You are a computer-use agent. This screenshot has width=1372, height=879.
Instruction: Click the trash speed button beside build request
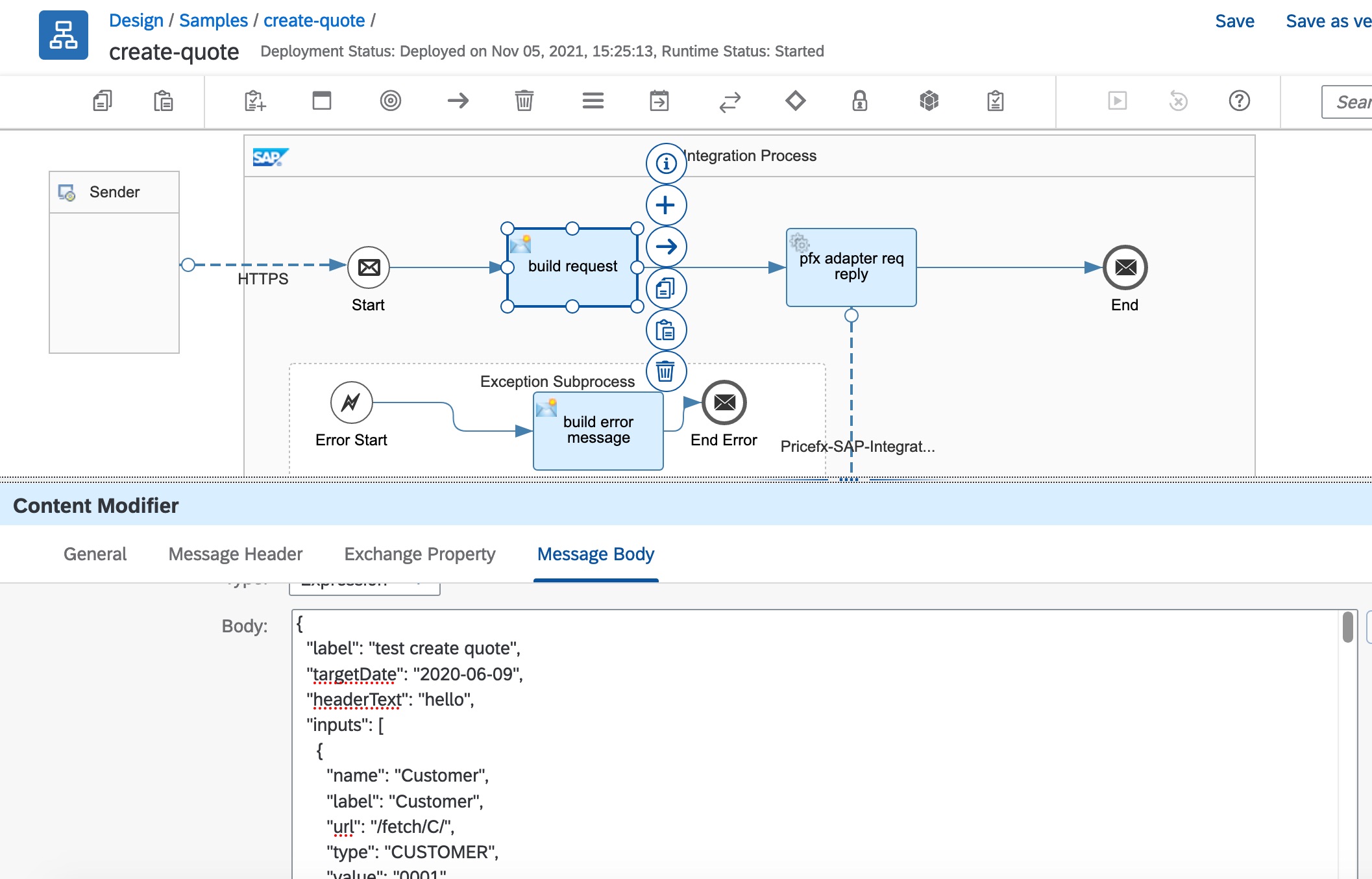coord(666,372)
